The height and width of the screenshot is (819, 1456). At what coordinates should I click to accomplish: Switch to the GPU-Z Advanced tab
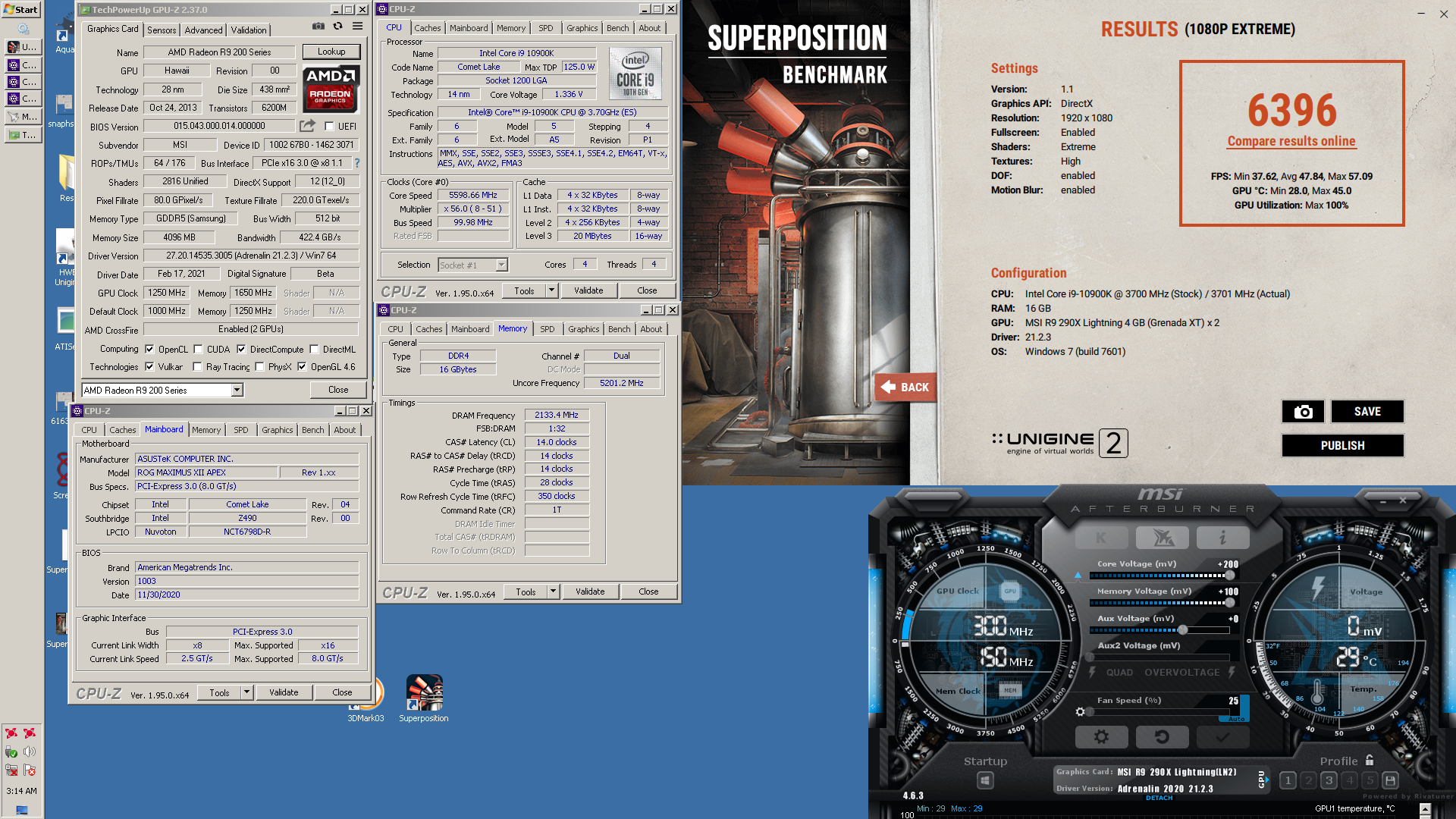point(204,30)
